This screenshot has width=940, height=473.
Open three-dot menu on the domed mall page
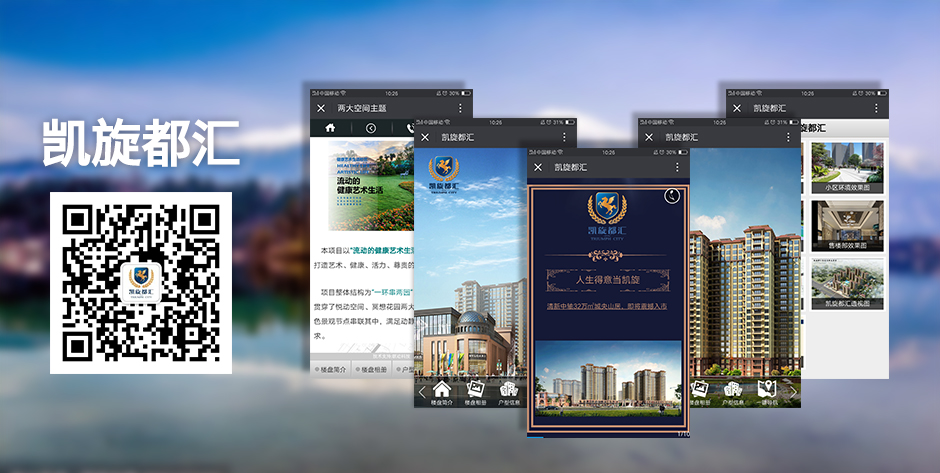564,137
